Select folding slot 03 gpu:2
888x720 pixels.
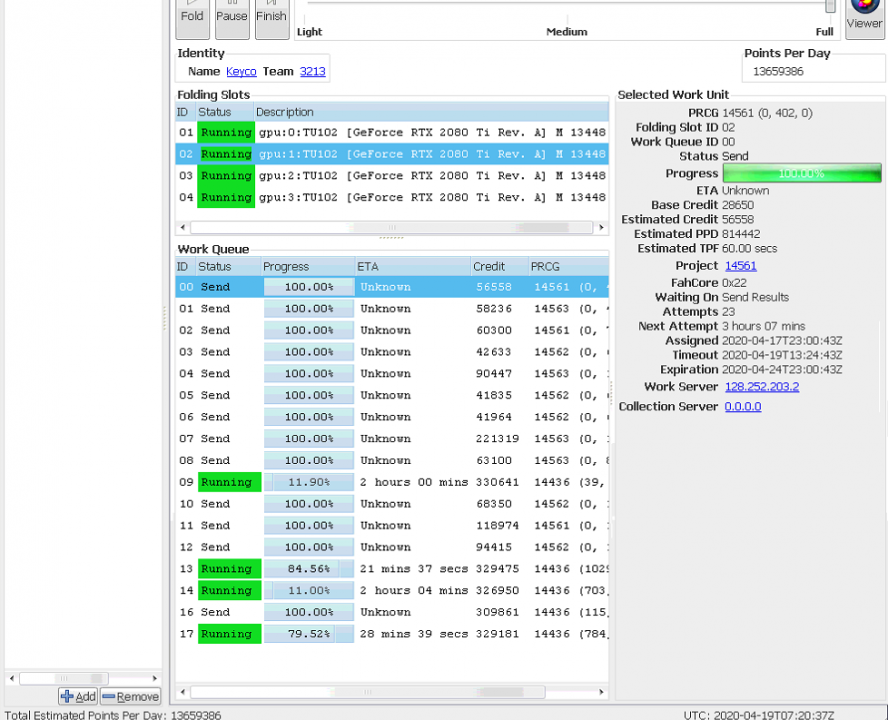[x=392, y=176]
